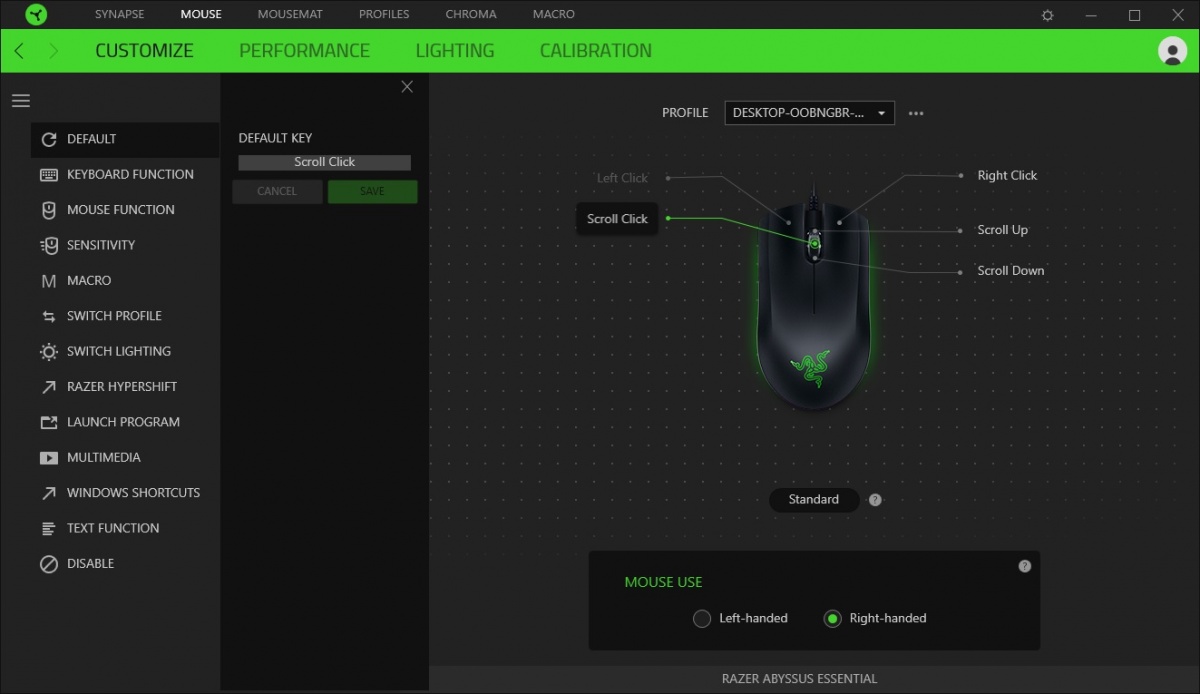1200x694 pixels.
Task: Click the Default reset icon
Action: pos(49,139)
